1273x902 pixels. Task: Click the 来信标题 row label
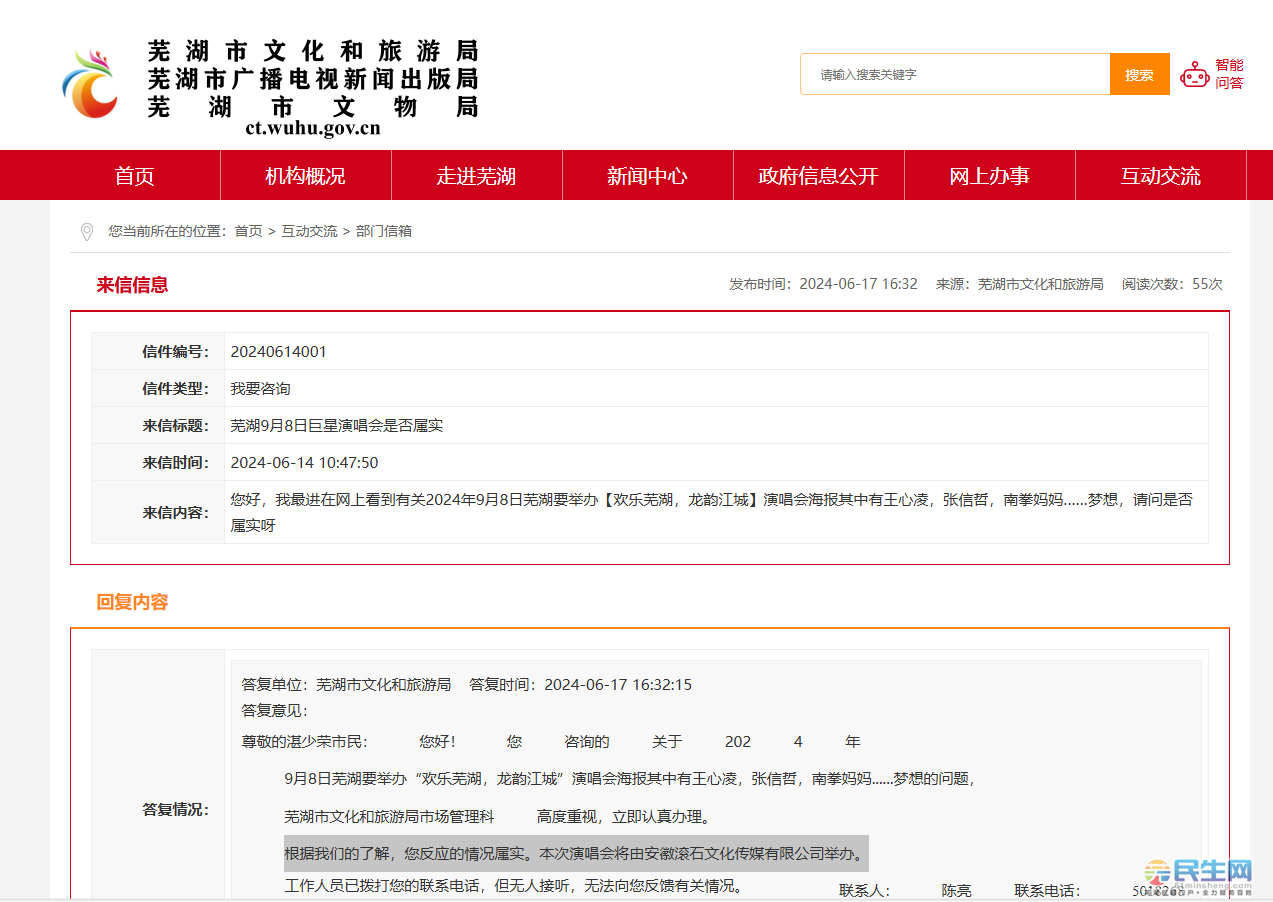[x=176, y=426]
